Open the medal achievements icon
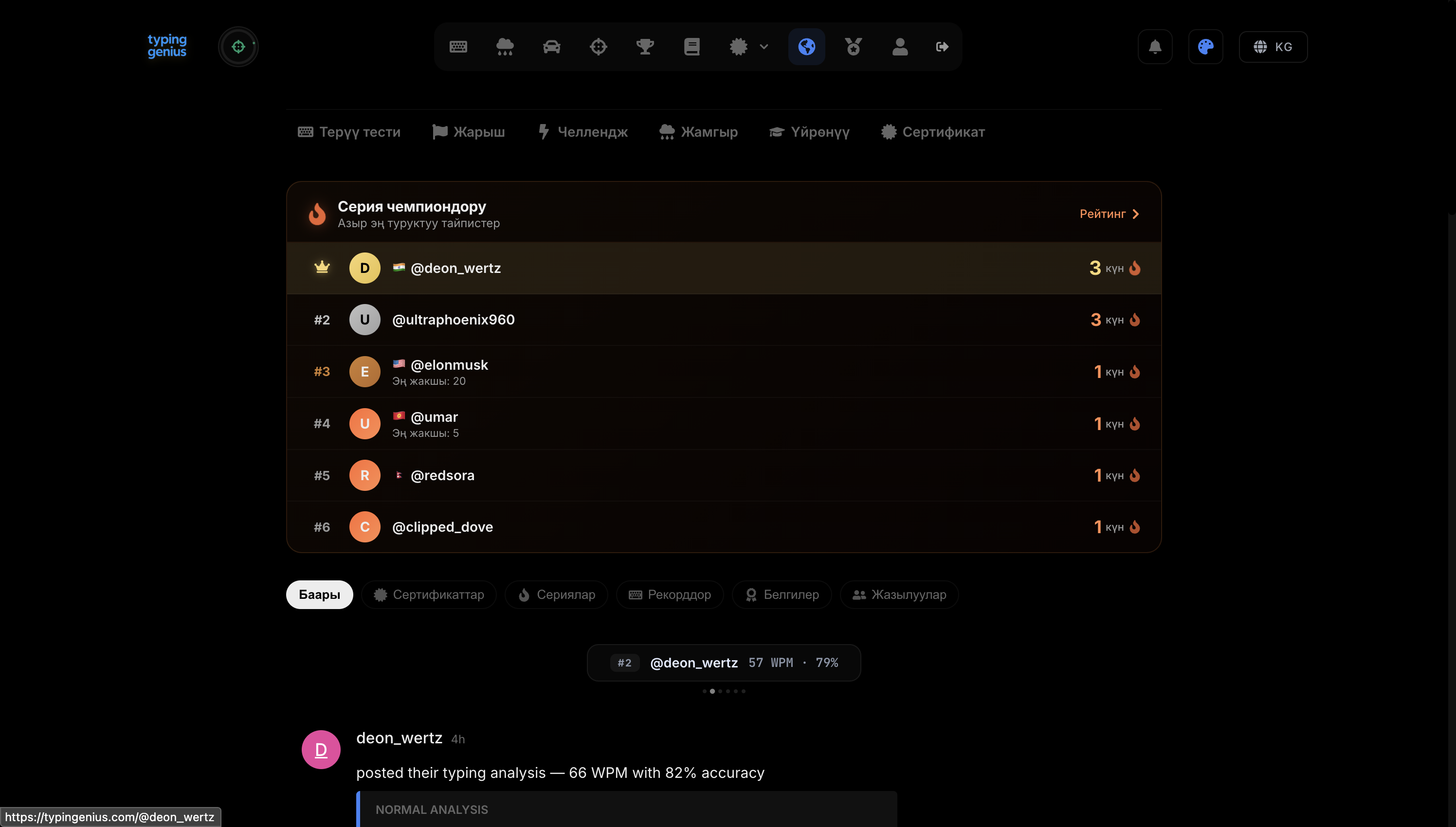Viewport: 1456px width, 827px height. tap(853, 47)
